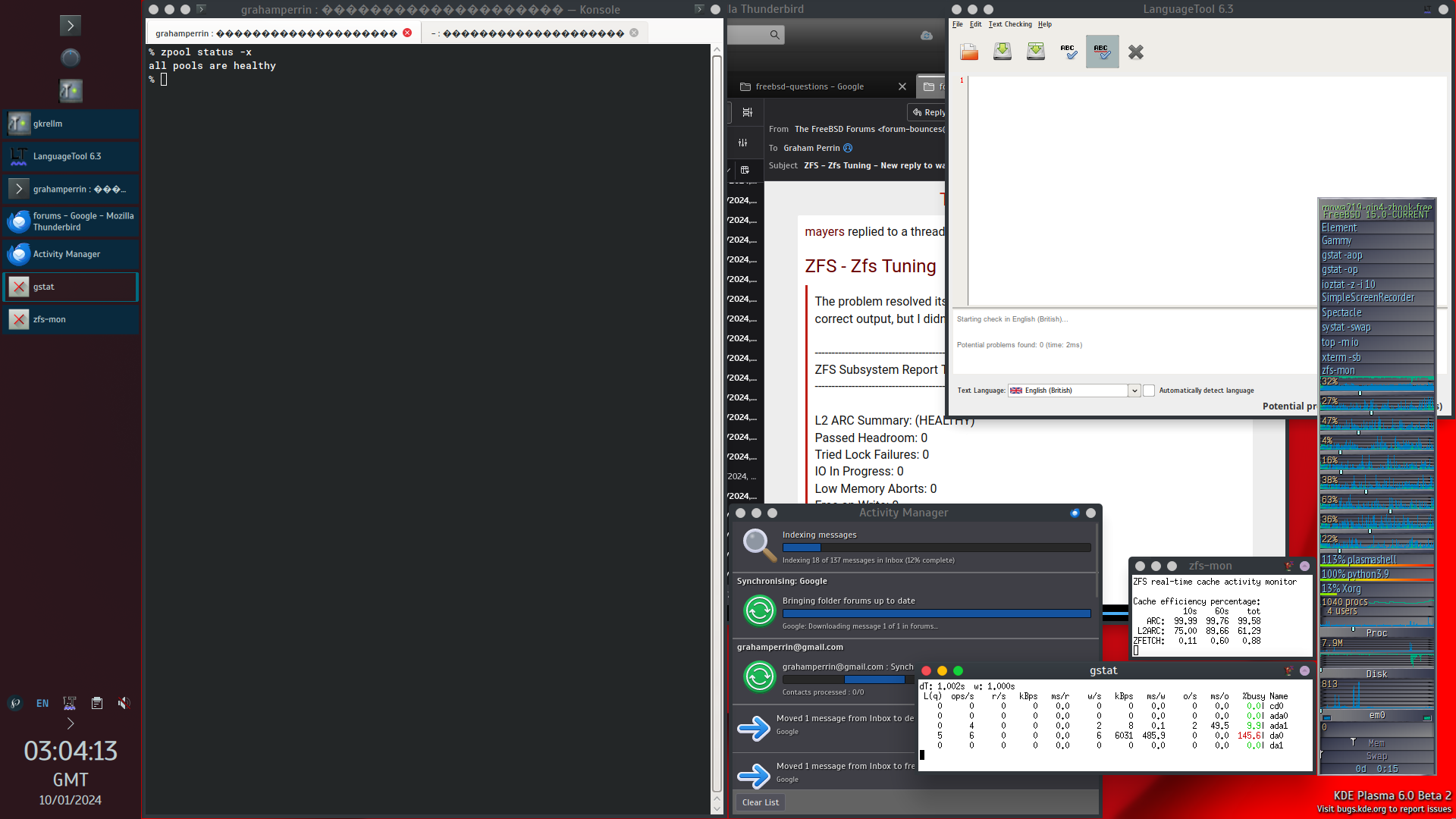This screenshot has height=819, width=1456.
Task: Click the column picker icon in Thunderbird
Action: (745, 170)
